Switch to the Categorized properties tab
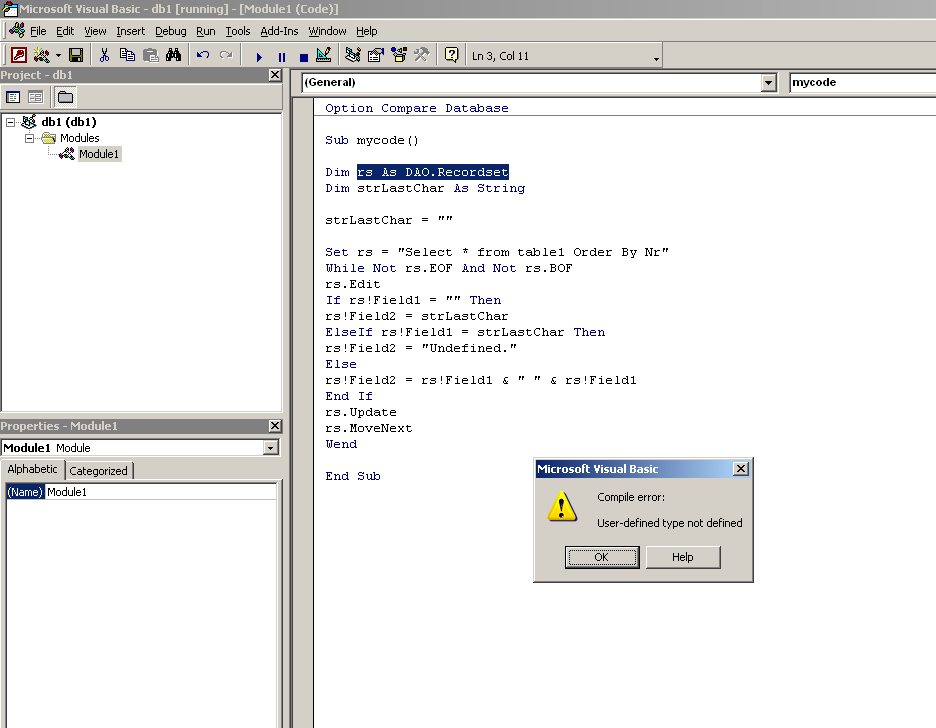Viewport: 936px width, 728px height. click(98, 471)
